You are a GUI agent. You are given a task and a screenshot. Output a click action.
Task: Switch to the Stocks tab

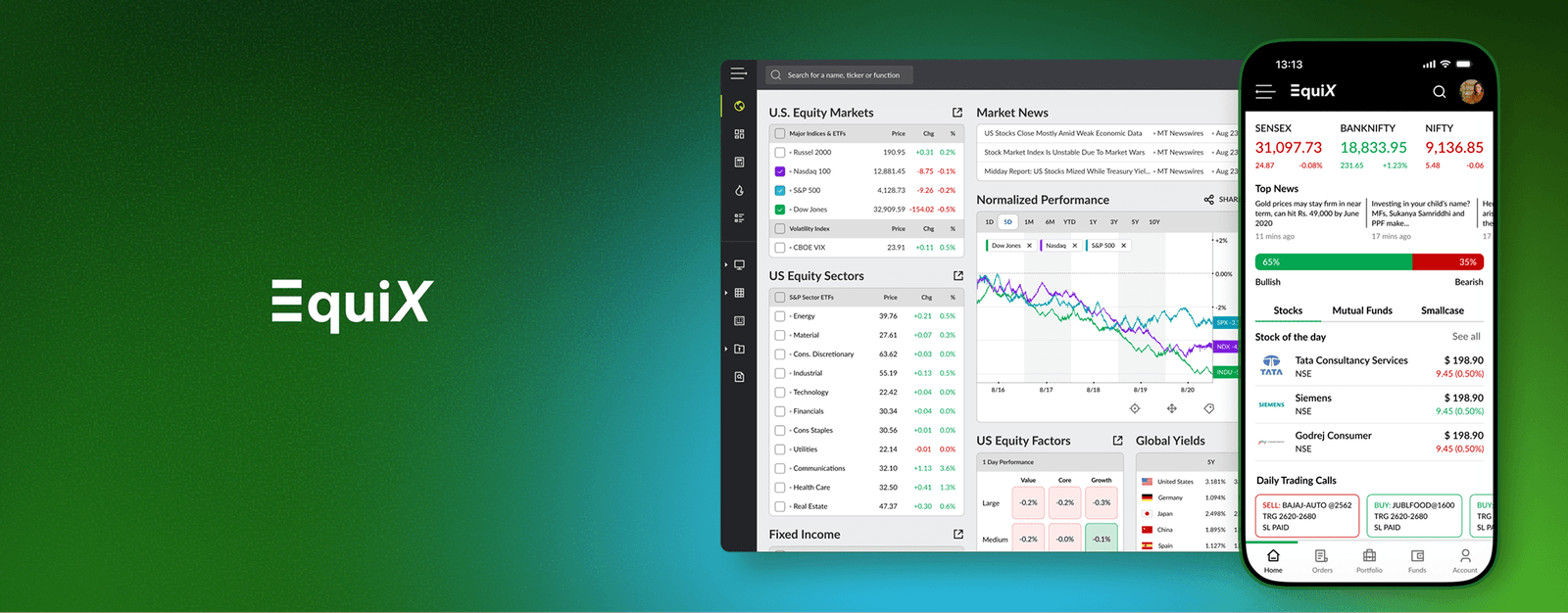[x=1288, y=310]
